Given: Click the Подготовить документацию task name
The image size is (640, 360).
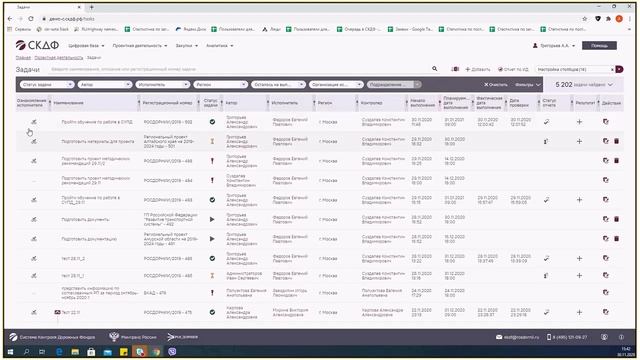Looking at the screenshot, I should 89,239.
